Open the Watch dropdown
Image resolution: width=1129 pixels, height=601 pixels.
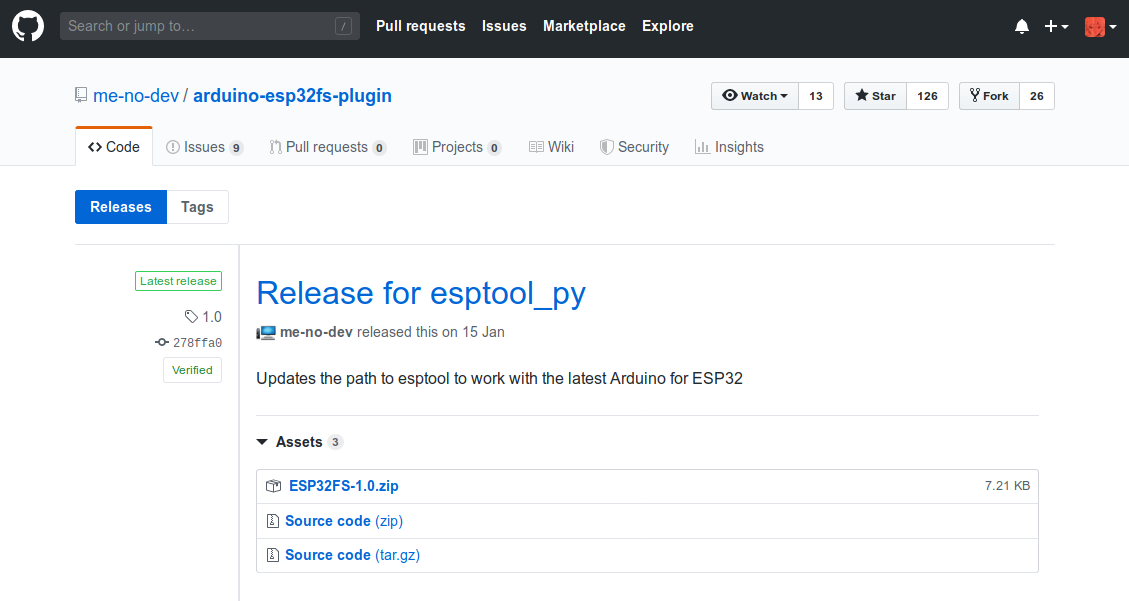pyautogui.click(x=755, y=96)
